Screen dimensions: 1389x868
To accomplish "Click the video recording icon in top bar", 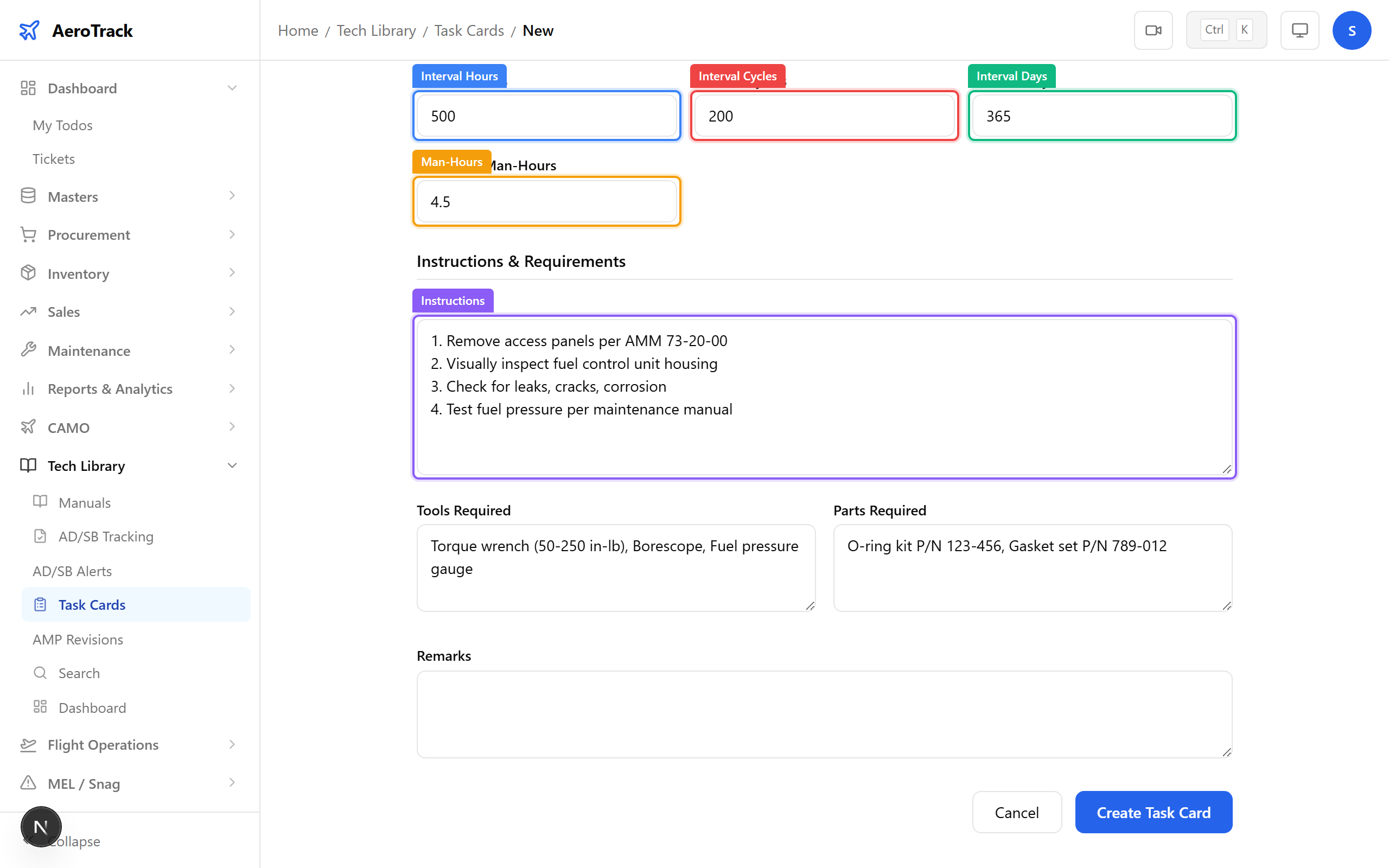I will click(x=1153, y=30).
